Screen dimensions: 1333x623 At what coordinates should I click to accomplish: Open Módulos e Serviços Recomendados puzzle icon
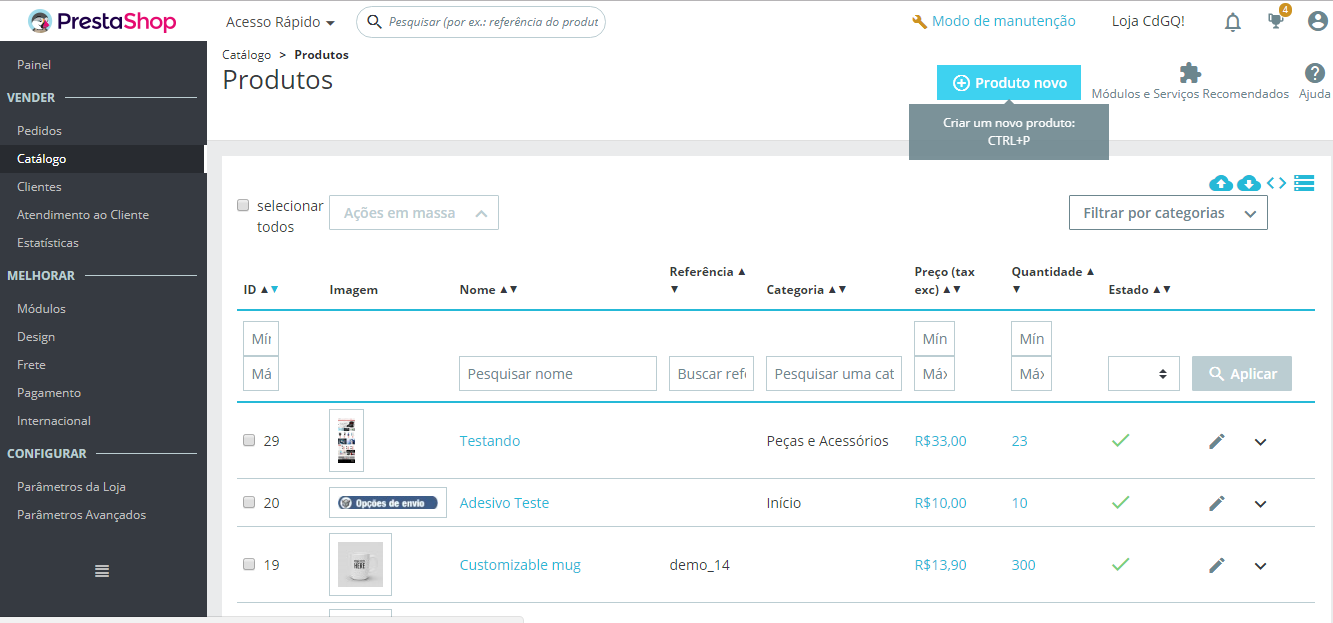point(1190,73)
